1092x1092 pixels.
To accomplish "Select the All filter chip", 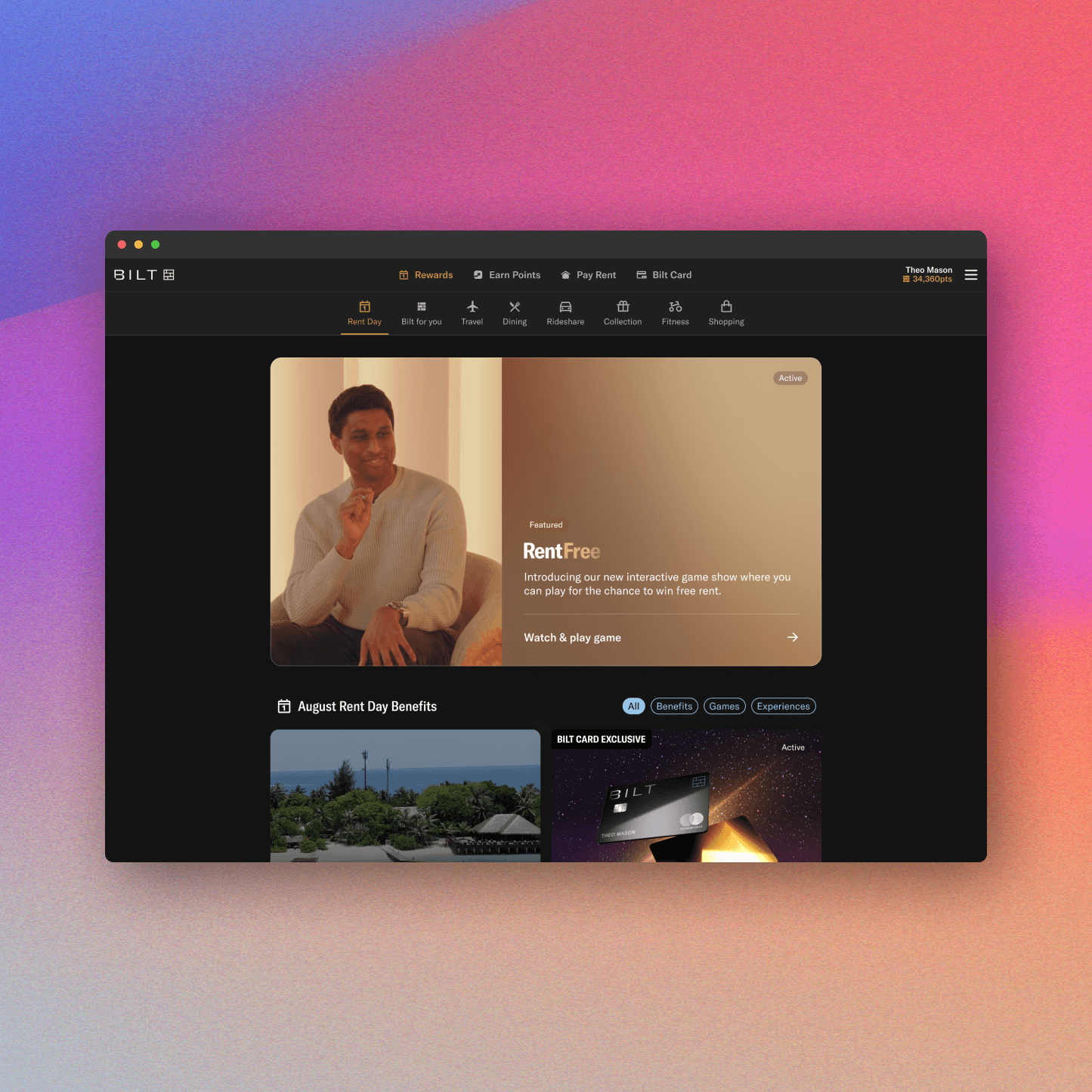I will coord(633,707).
